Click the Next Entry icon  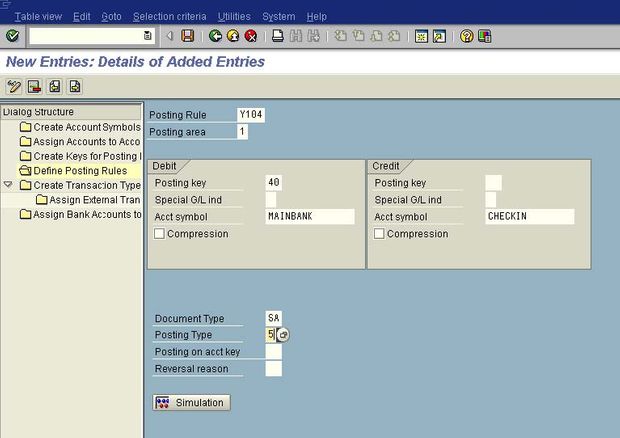pos(75,86)
